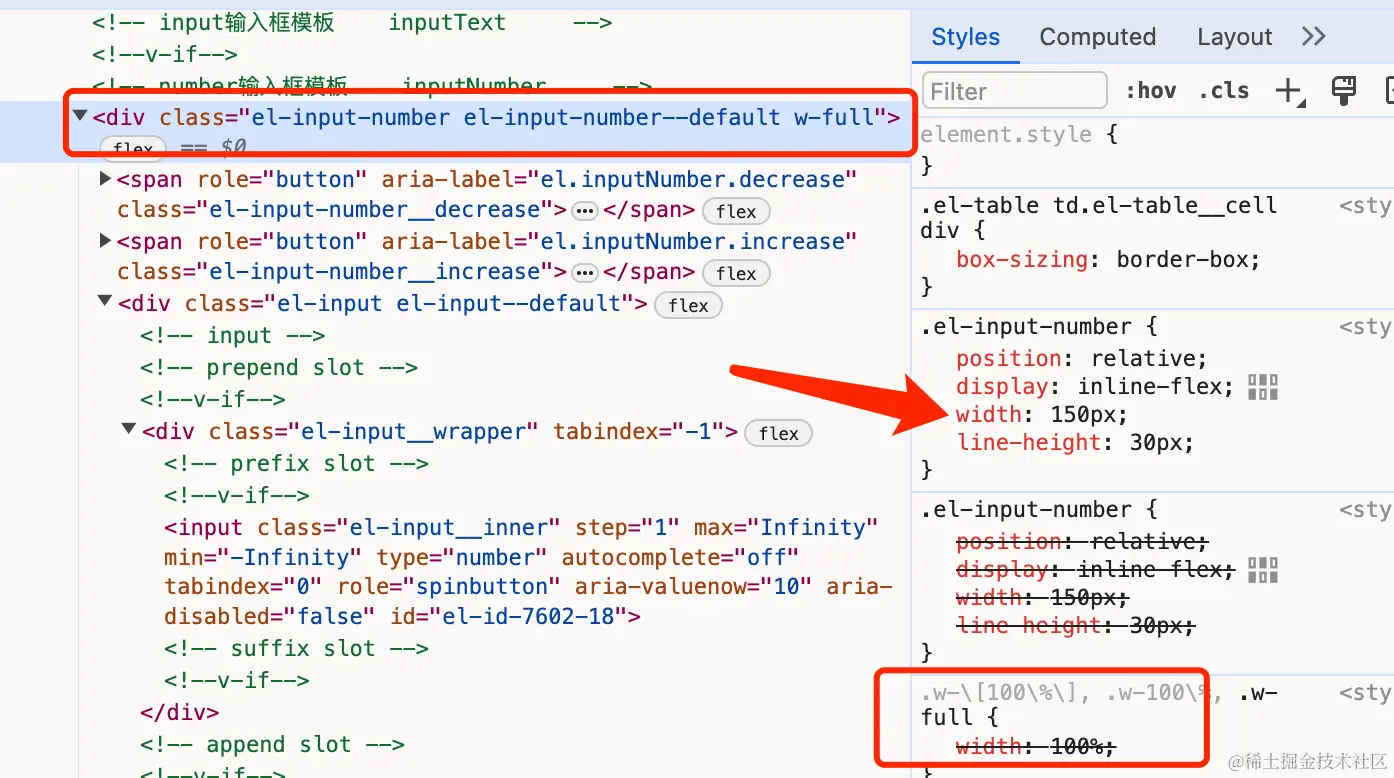Viewport: 1394px width, 778px height.
Task: Add a new style rule with the plus icon
Action: click(1289, 91)
